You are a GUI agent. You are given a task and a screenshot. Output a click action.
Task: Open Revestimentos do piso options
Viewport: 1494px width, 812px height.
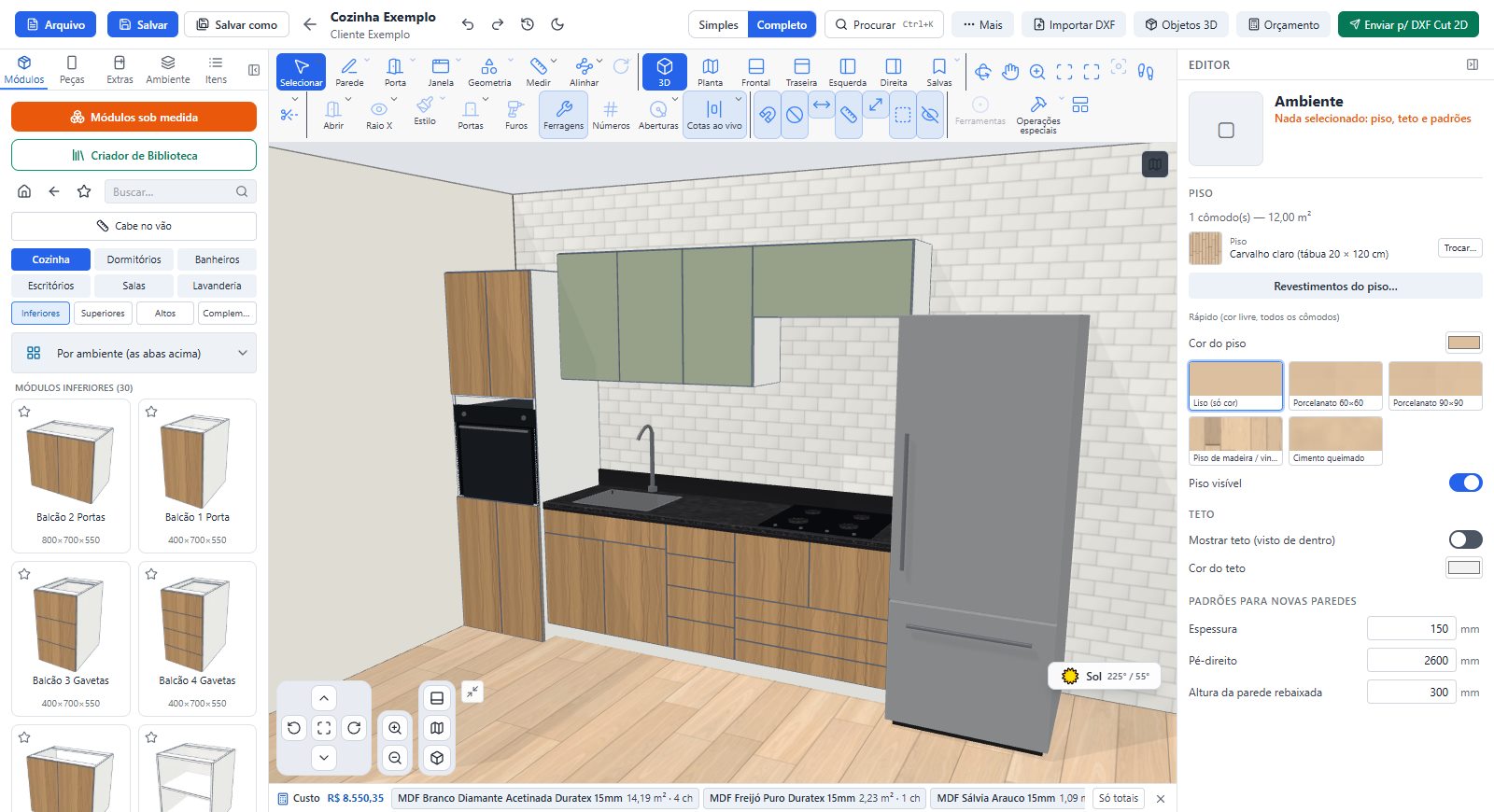pos(1335,287)
